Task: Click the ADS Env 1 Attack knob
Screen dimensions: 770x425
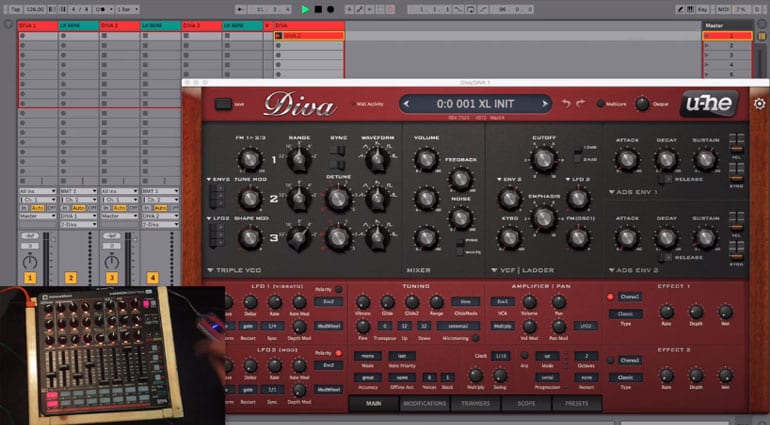Action: [x=627, y=160]
